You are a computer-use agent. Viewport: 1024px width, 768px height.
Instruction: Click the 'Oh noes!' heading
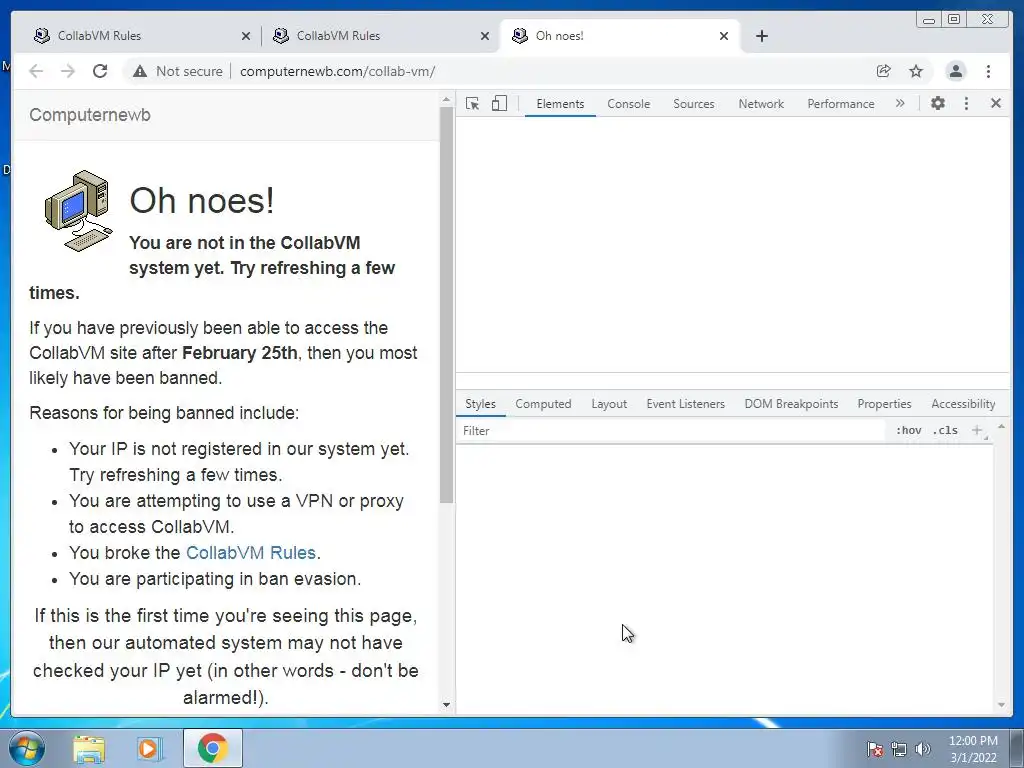202,200
